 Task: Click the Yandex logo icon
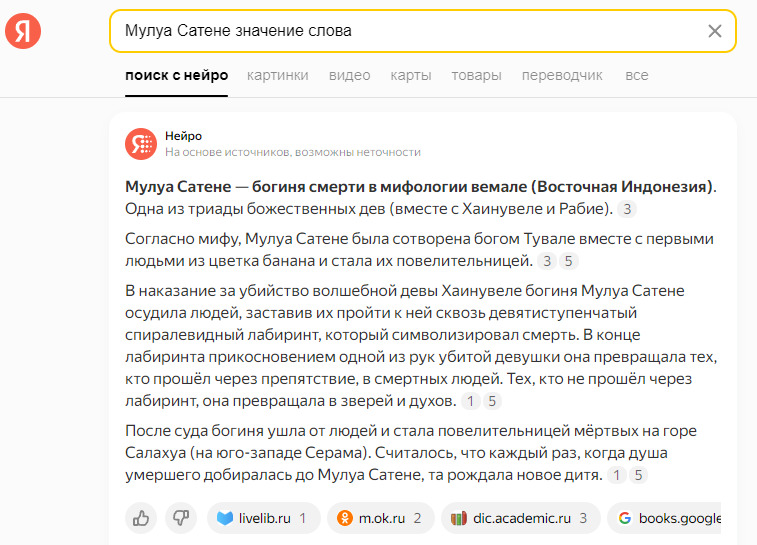click(x=23, y=31)
